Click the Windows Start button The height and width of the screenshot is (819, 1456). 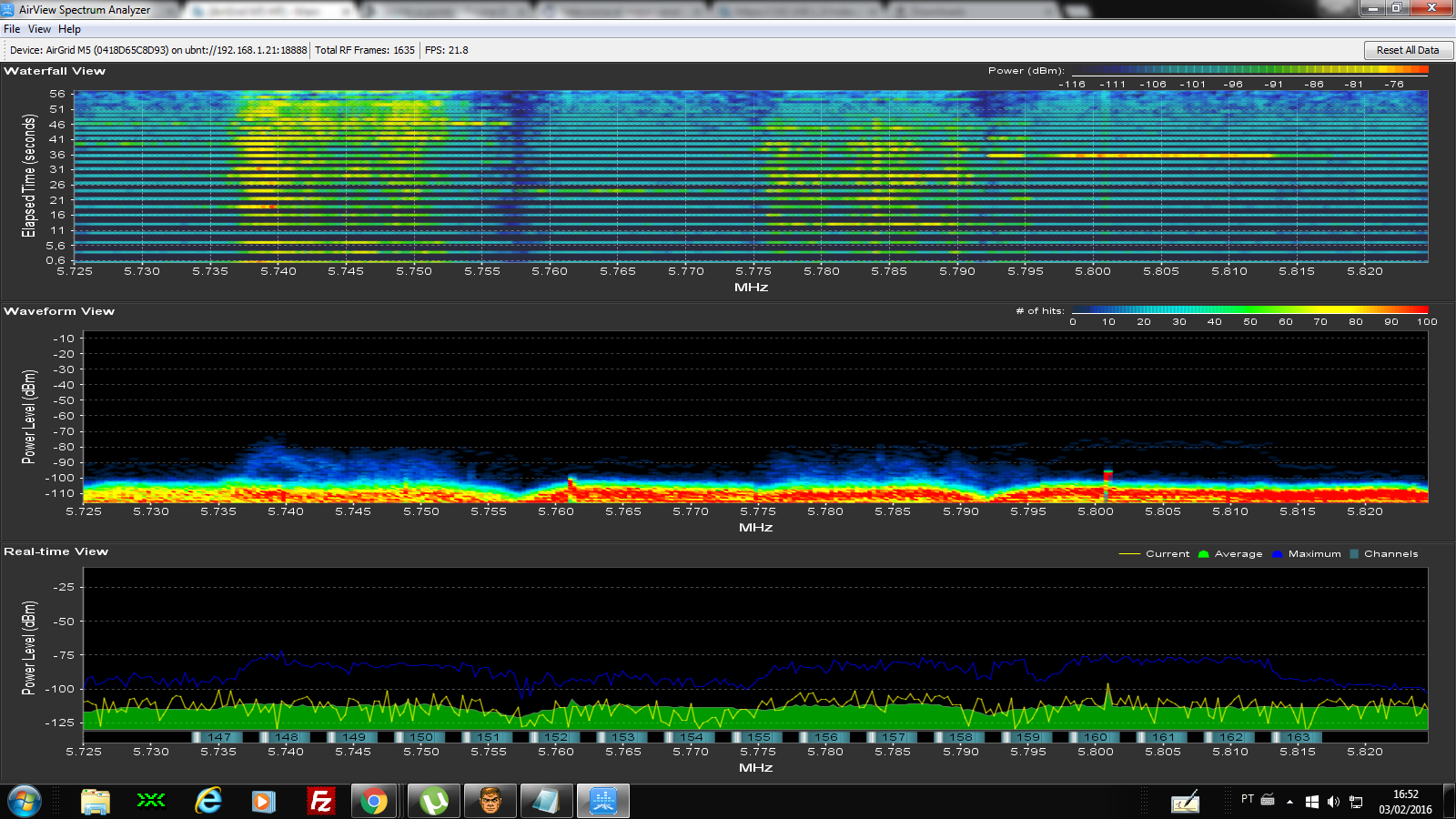coord(25,801)
